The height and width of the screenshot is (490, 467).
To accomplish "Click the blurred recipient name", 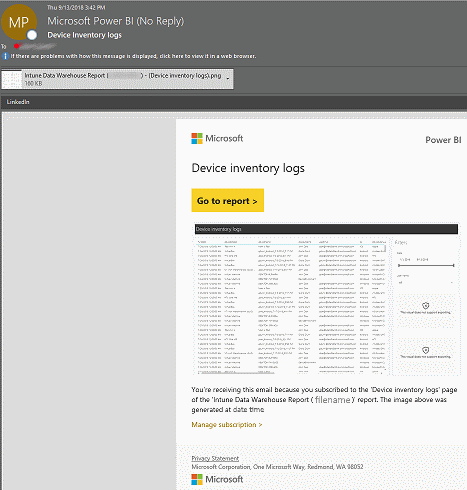I will [35, 46].
